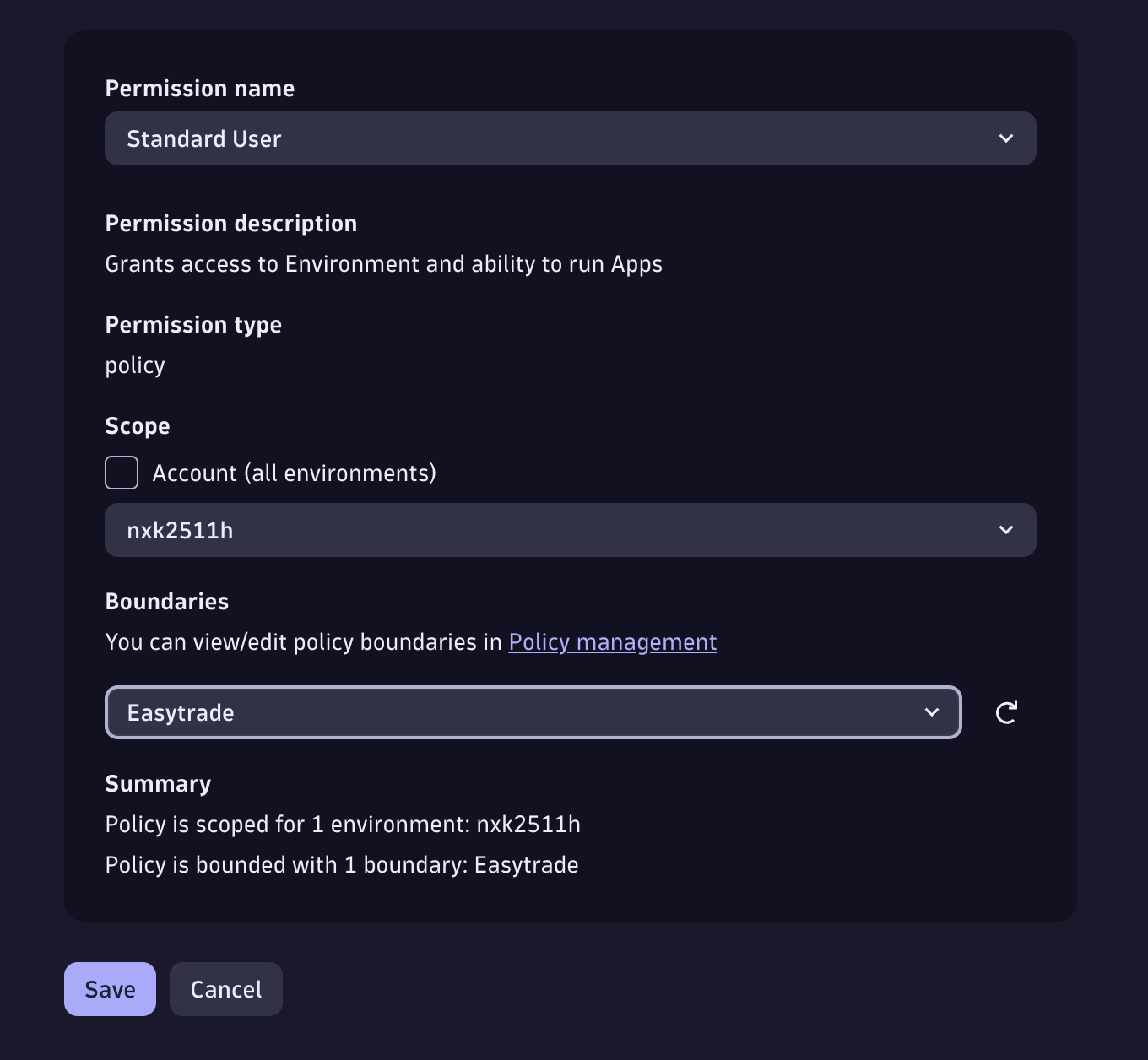Click the permission description text about Apps
Viewport: 1148px width, 1060px height.
pyautogui.click(x=383, y=264)
